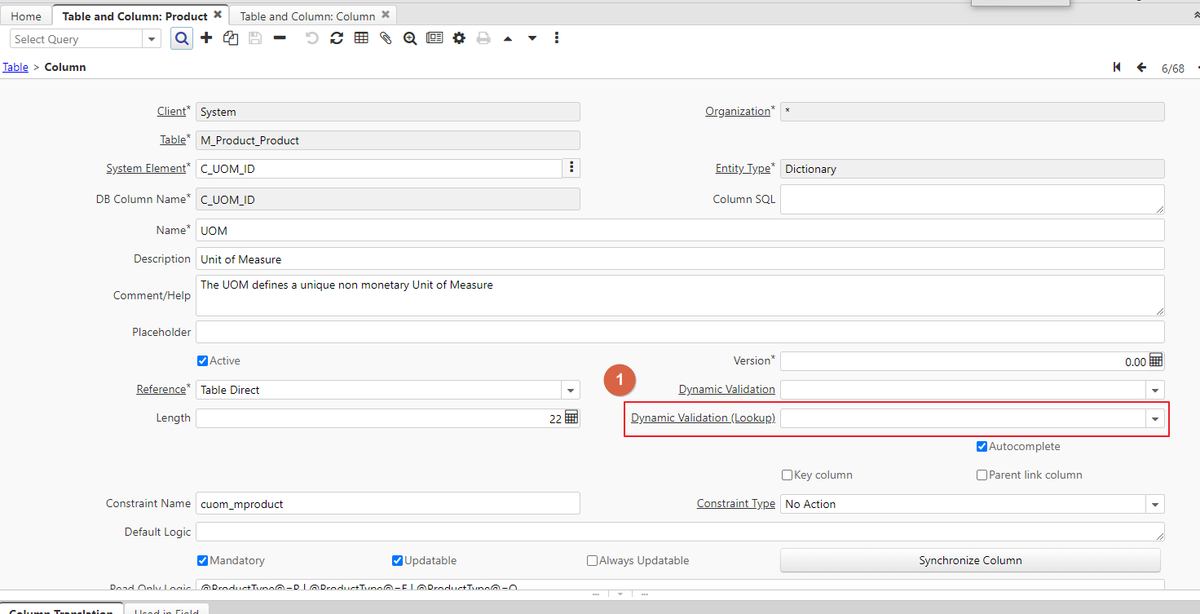
Task: Follow the Table breadcrumb link
Action: coord(15,67)
